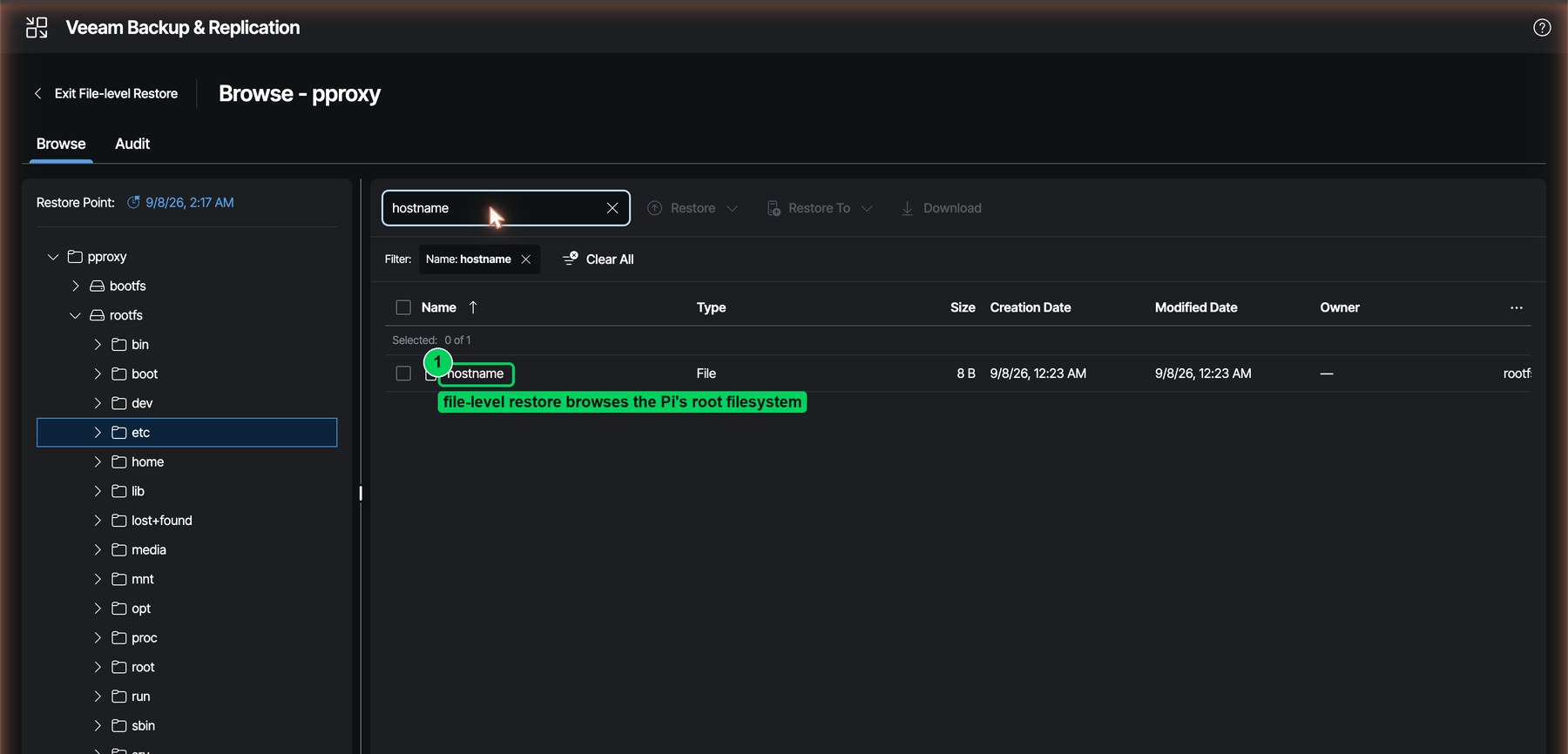The width and height of the screenshot is (1568, 754).
Task: Expand the bootfs tree node
Action: click(76, 286)
